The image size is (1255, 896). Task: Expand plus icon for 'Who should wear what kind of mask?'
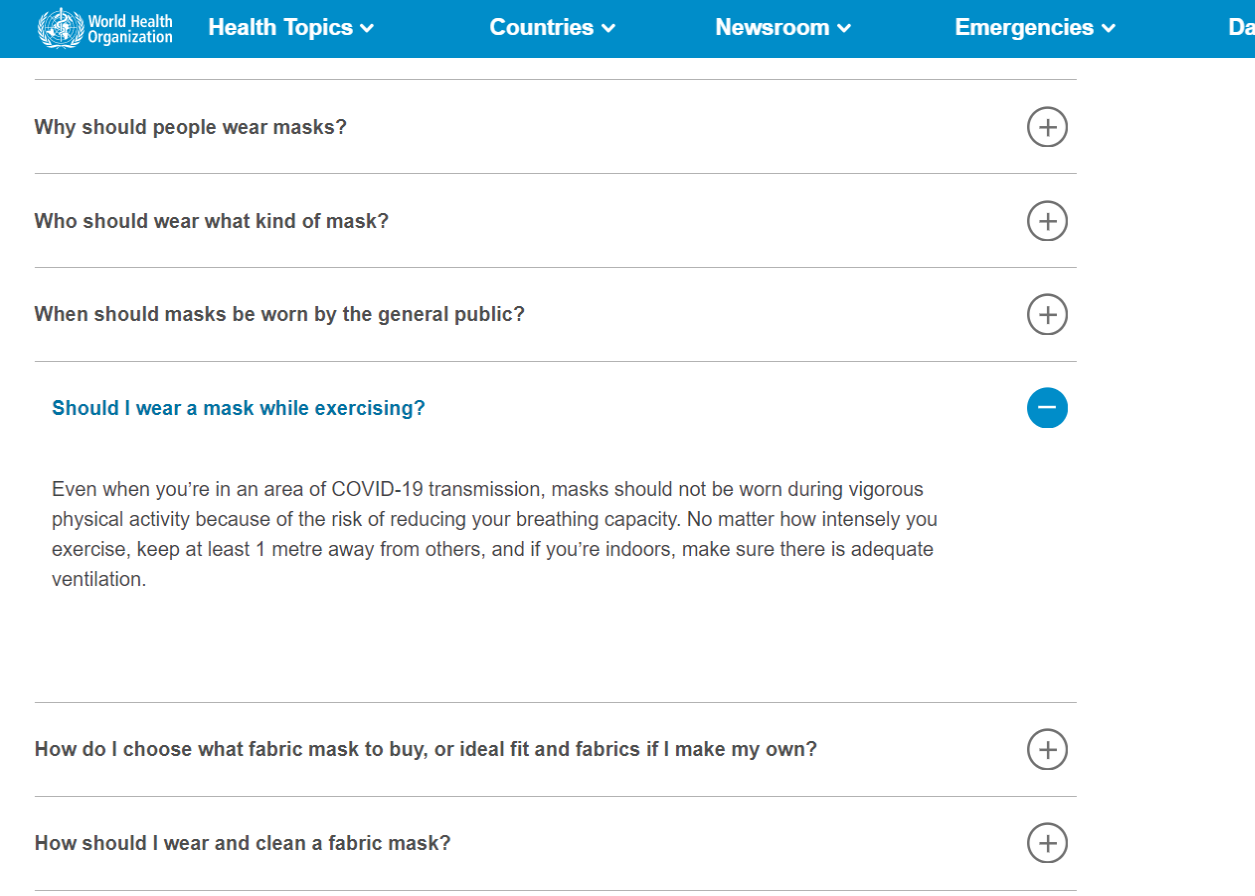(1047, 221)
